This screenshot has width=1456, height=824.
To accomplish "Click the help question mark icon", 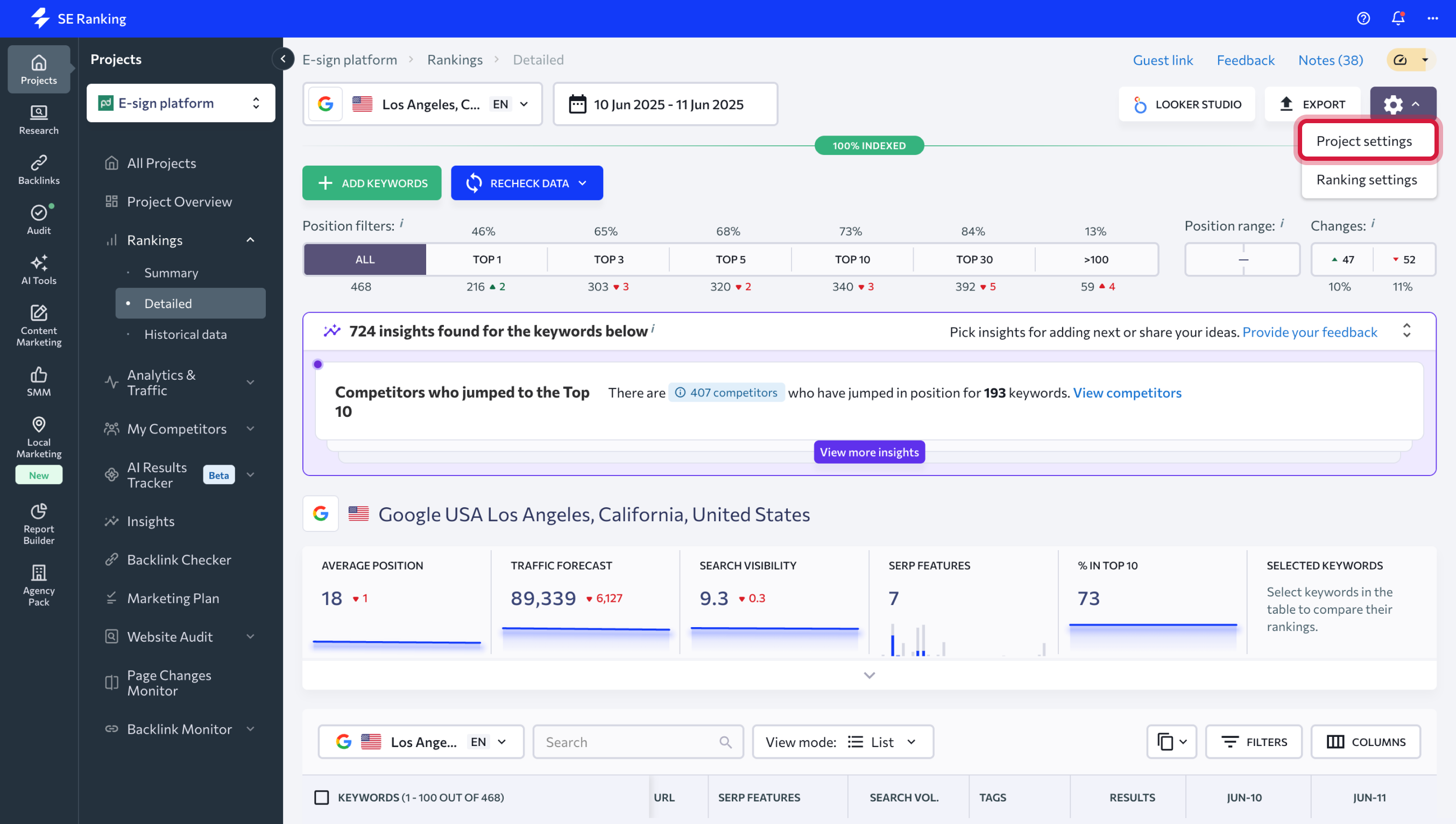I will pyautogui.click(x=1363, y=19).
